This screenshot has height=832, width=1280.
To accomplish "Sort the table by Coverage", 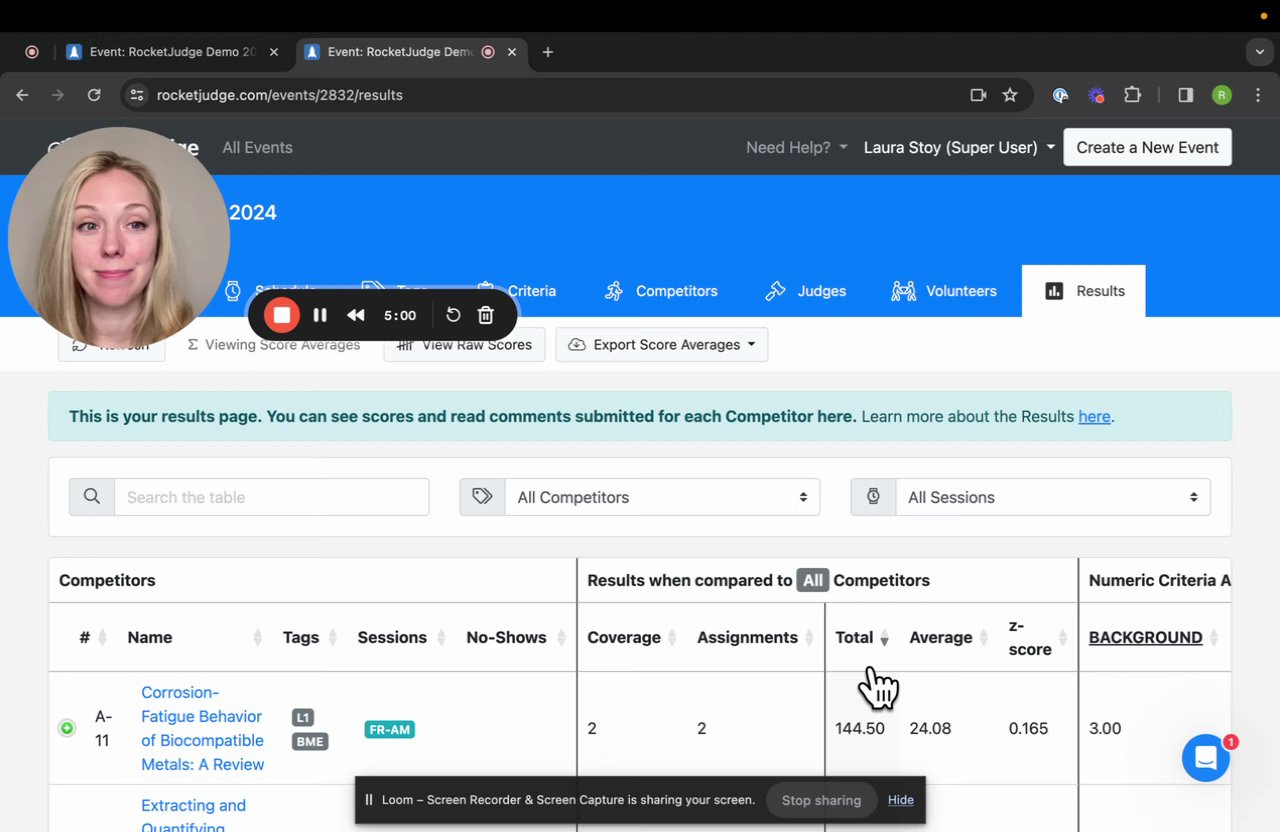I will click(631, 637).
